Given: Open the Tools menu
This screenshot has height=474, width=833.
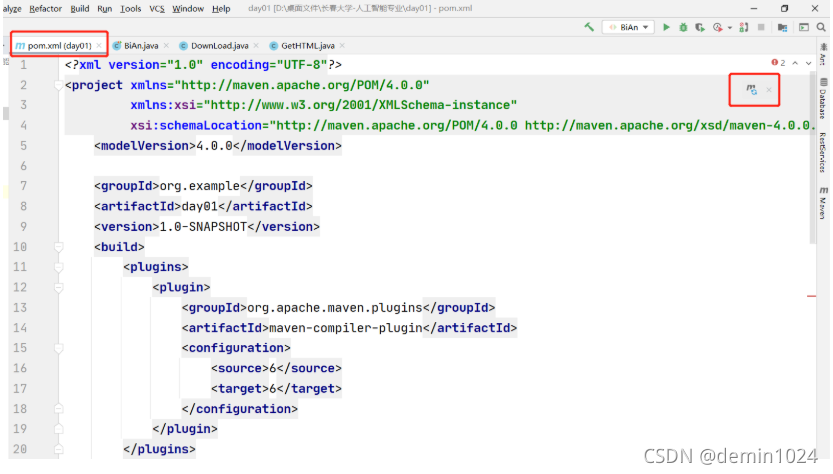Looking at the screenshot, I should (130, 9).
